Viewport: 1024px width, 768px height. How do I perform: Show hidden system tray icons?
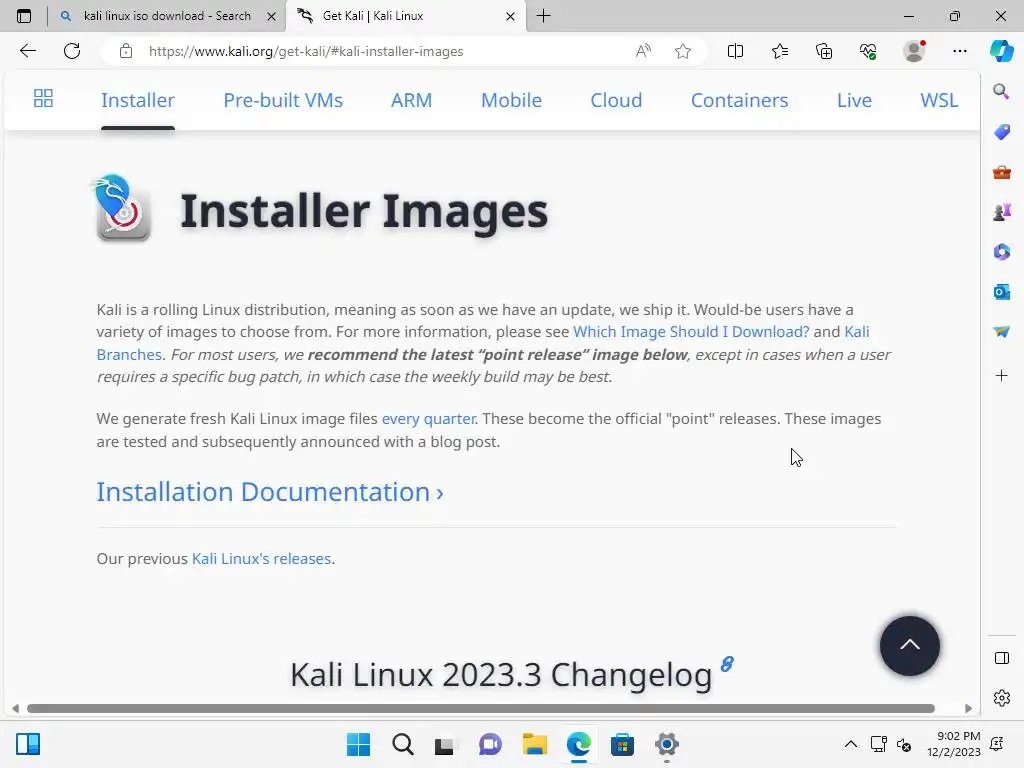850,744
